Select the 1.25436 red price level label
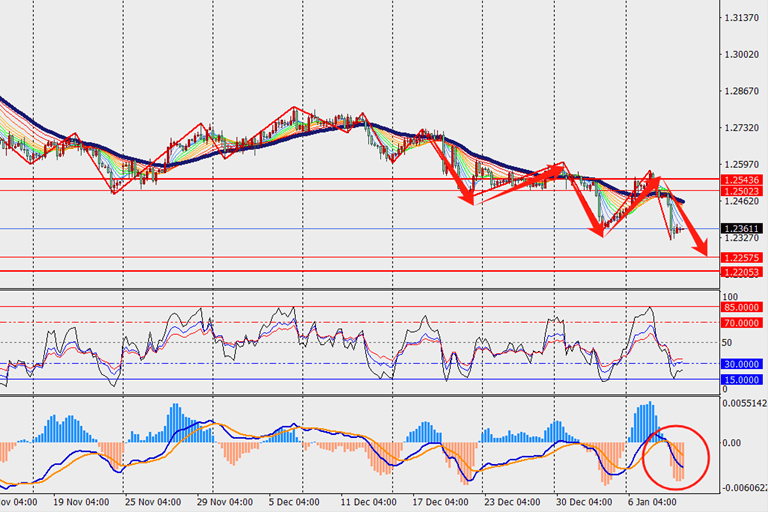Screen dimensions: 768x512 [x=742, y=180]
